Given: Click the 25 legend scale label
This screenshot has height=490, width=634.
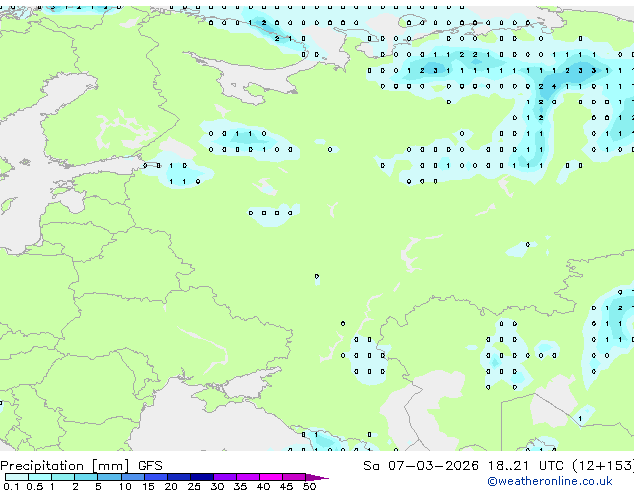Looking at the screenshot, I should coord(194,486).
